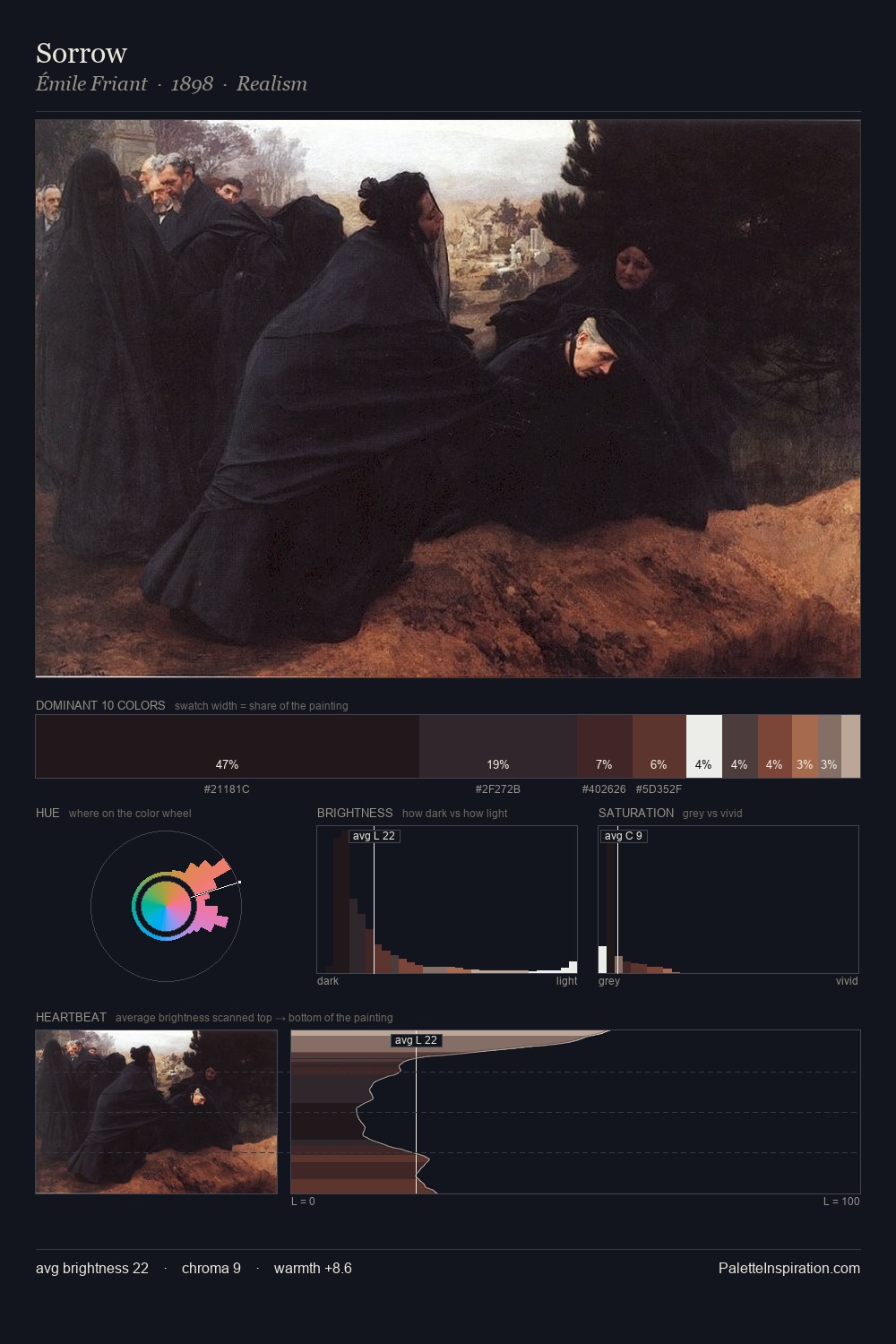Click the grey-brown 4% swatch after white
This screenshot has height=1344, width=896.
tap(740, 745)
